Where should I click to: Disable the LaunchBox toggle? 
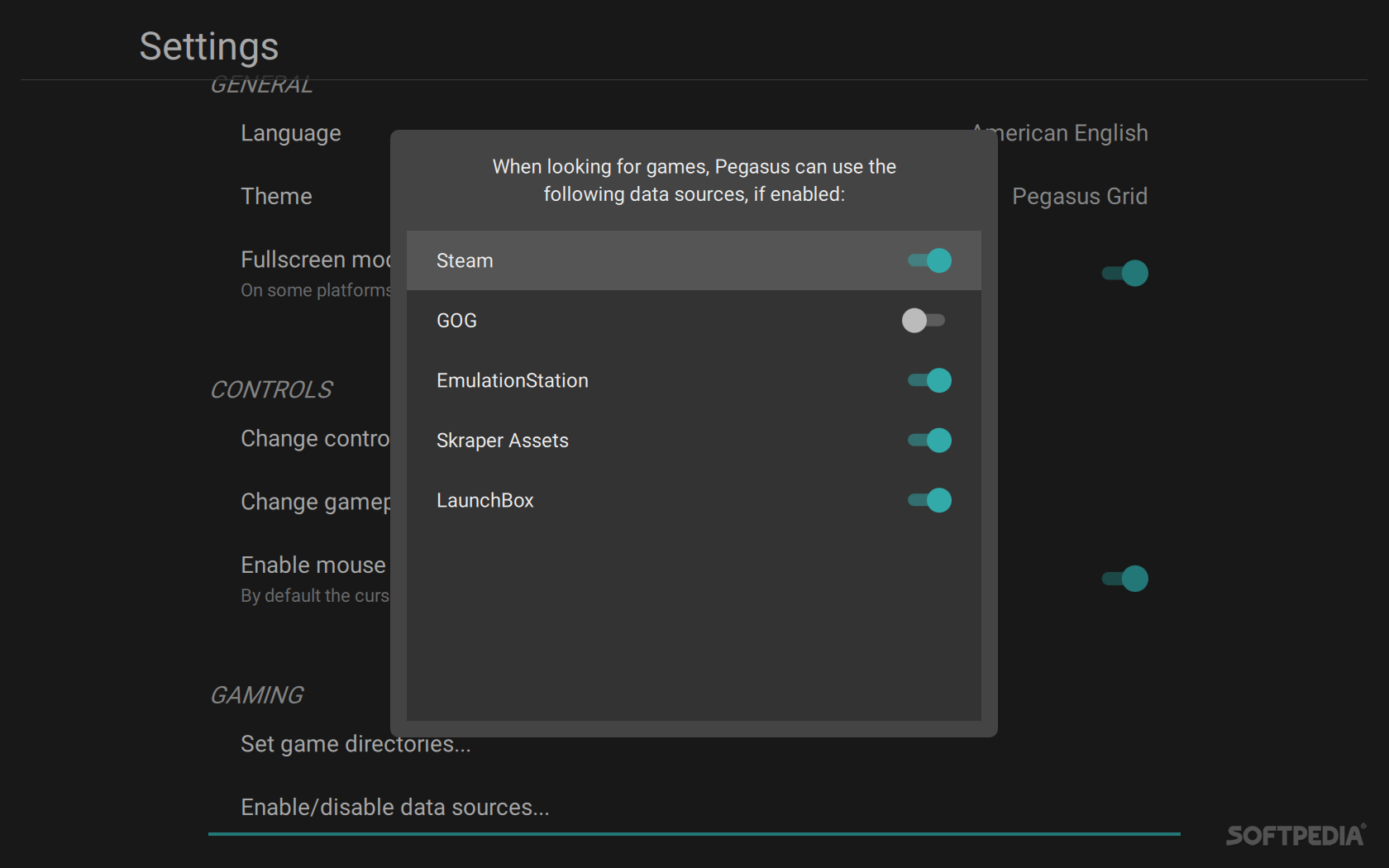coord(929,500)
